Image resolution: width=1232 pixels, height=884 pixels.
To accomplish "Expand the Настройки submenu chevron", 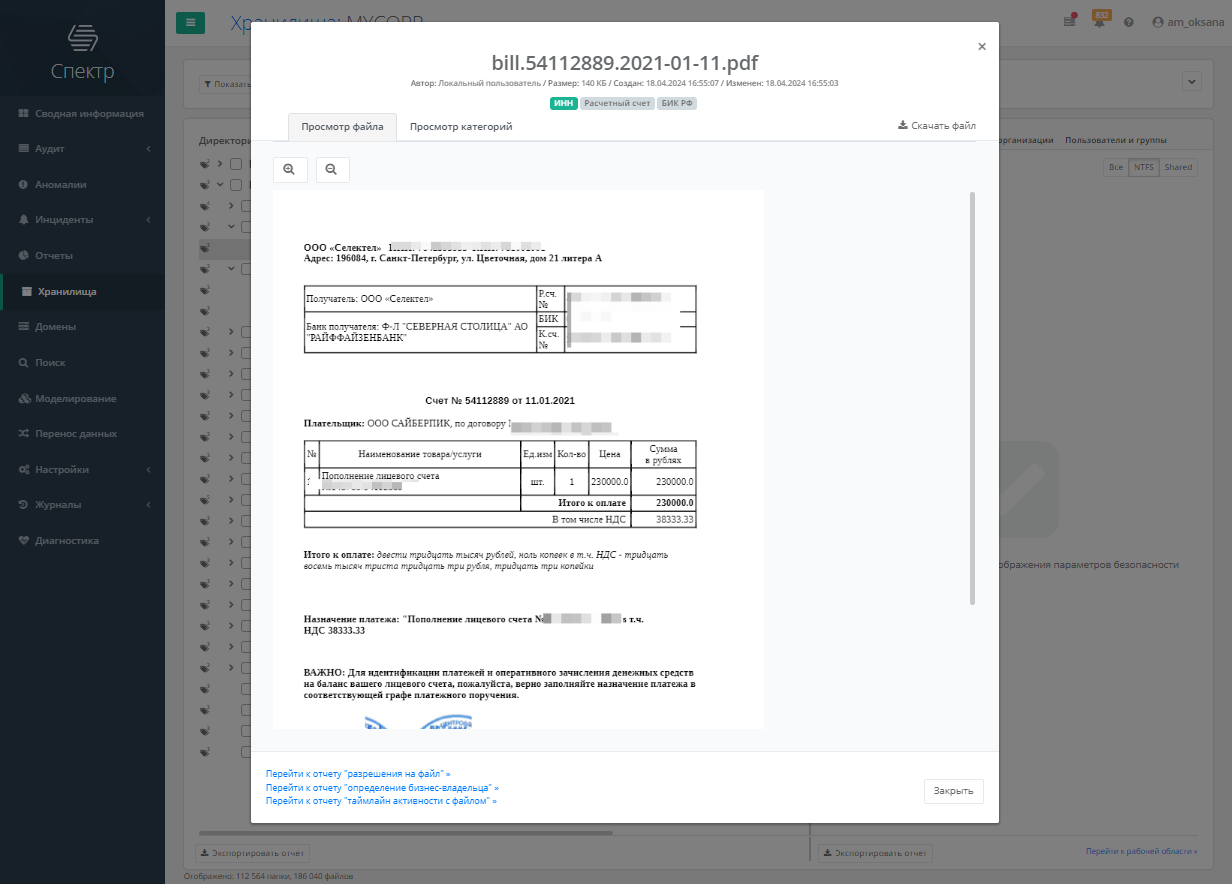I will [149, 469].
